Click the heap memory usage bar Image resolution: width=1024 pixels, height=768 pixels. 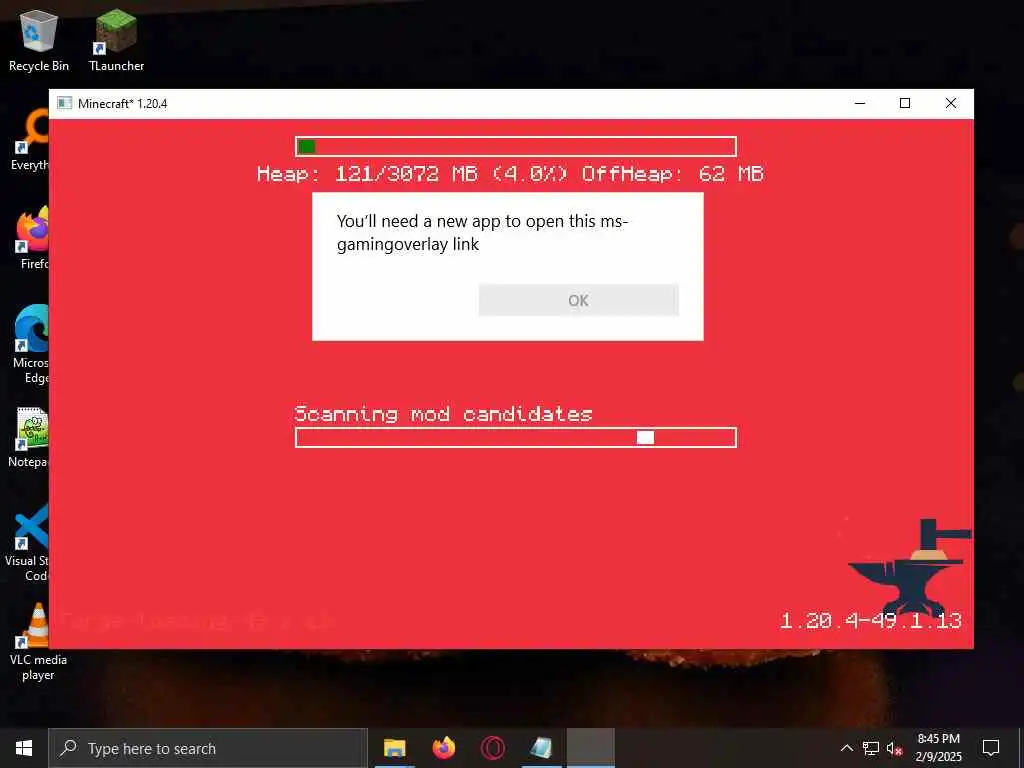coord(516,146)
